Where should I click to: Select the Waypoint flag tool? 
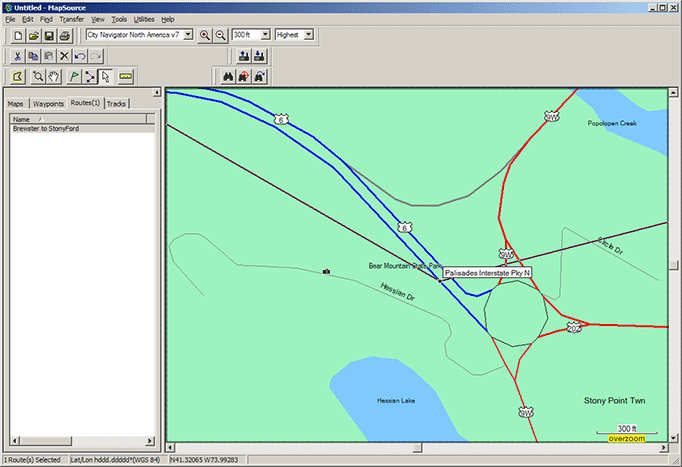(x=74, y=77)
